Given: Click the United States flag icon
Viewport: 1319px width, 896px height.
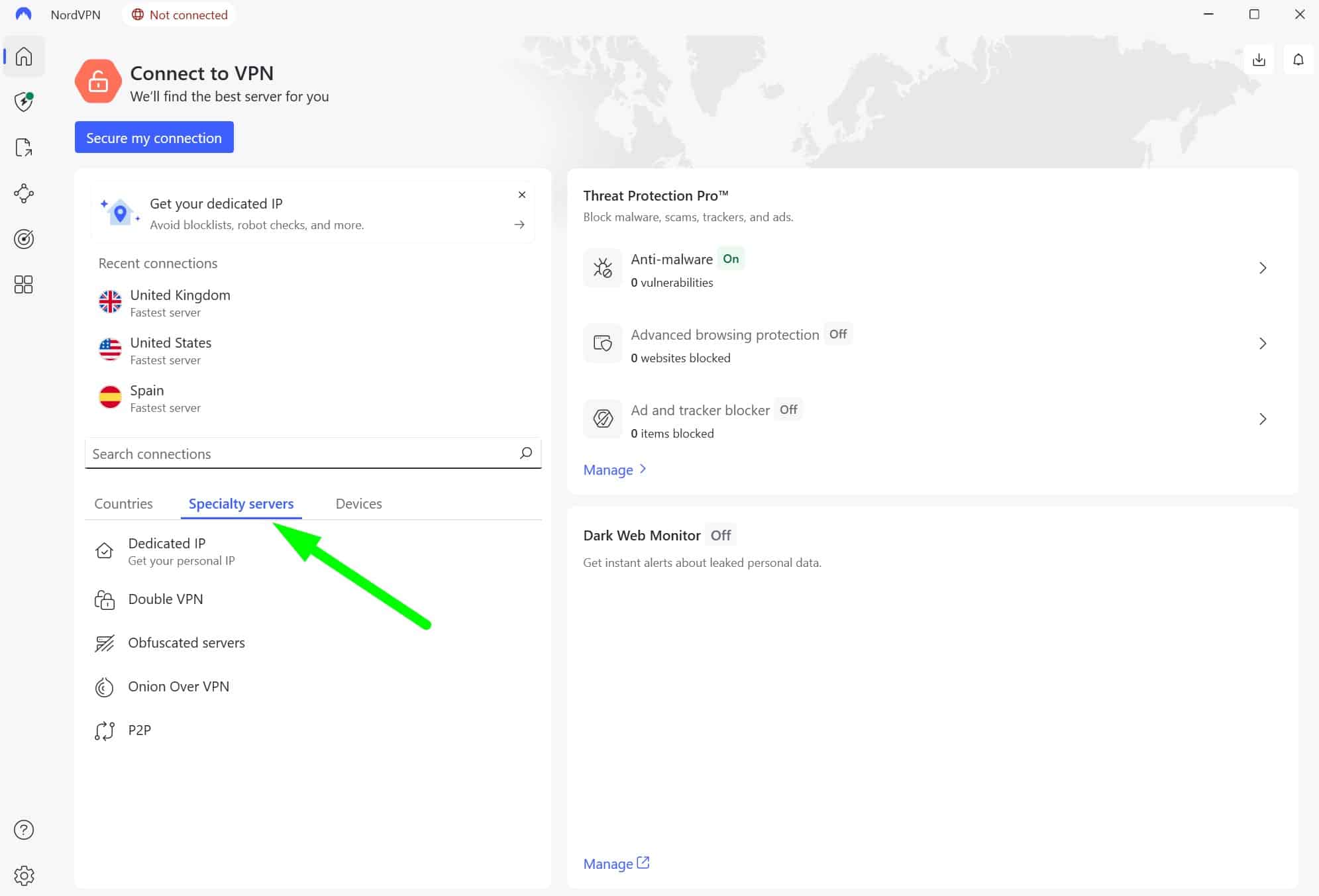Looking at the screenshot, I should pyautogui.click(x=110, y=350).
